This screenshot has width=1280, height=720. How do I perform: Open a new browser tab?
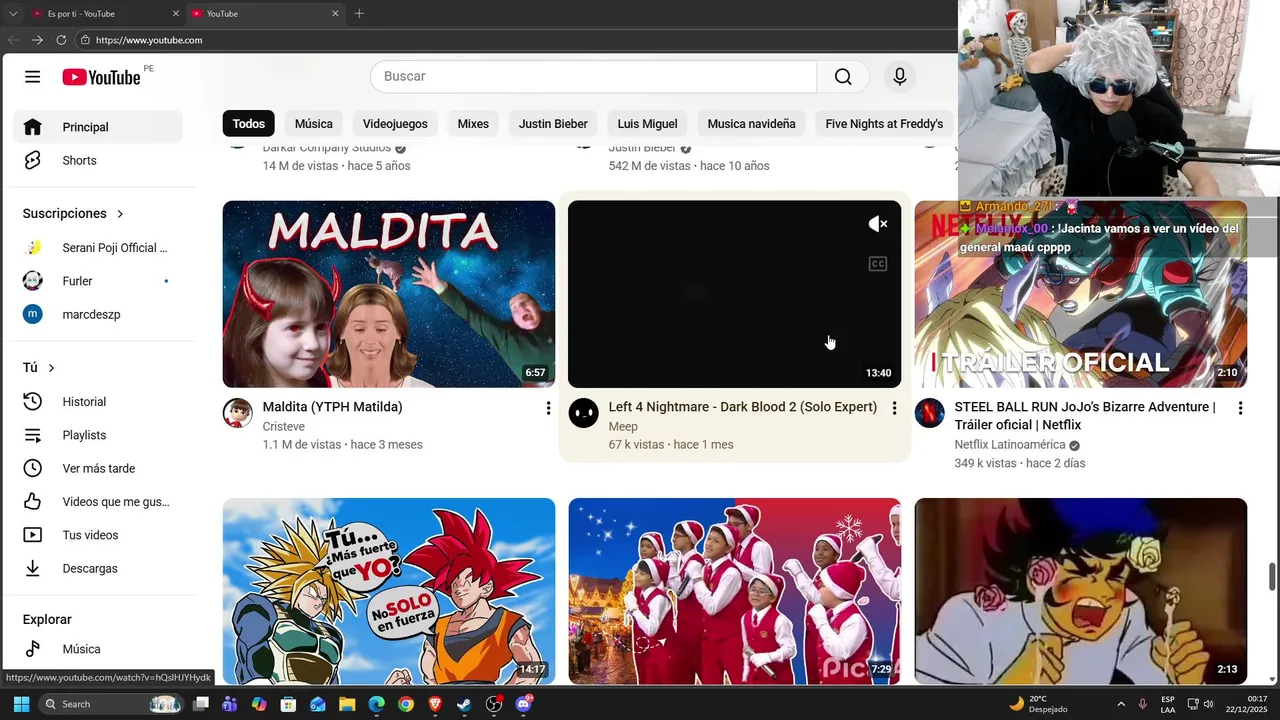tap(359, 13)
